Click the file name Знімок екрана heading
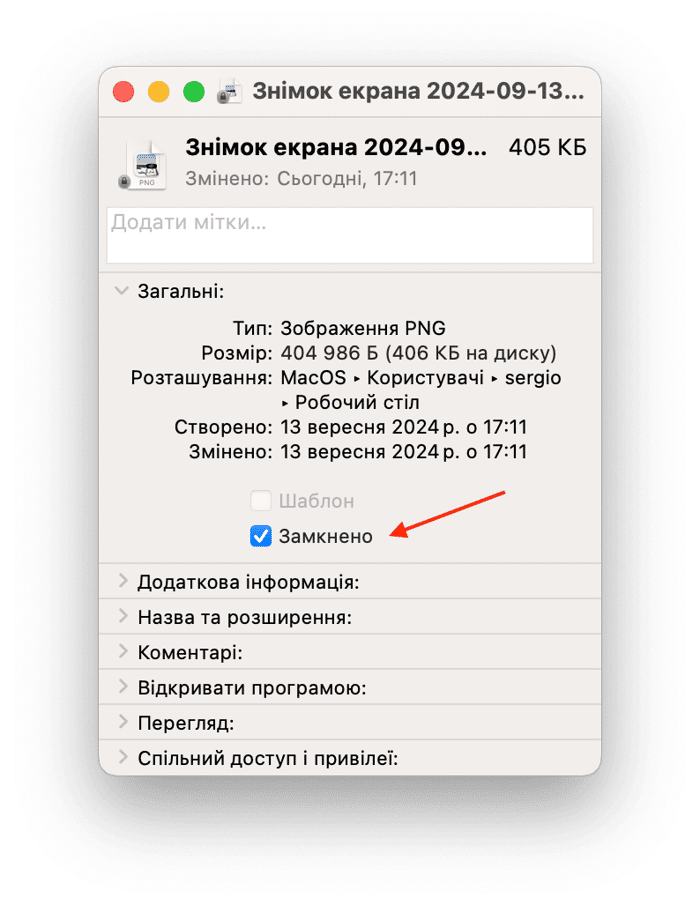 click(336, 148)
